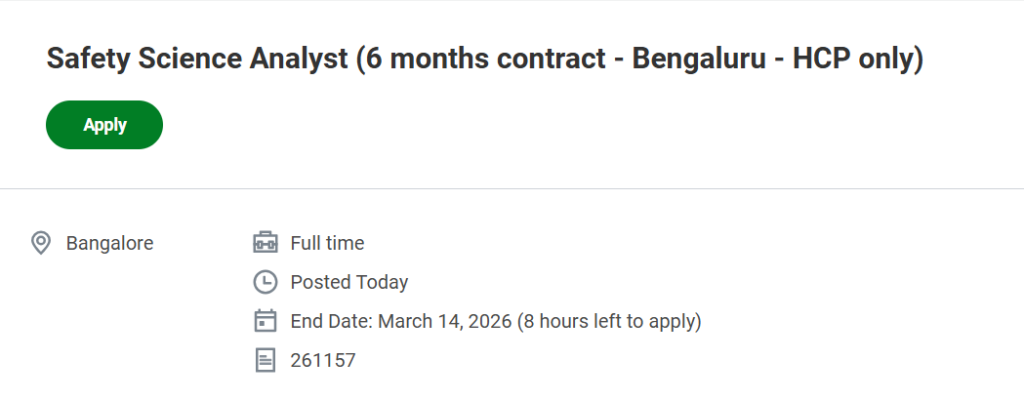The width and height of the screenshot is (1024, 400).
Task: Click the document requisition ID icon
Action: [x=265, y=360]
